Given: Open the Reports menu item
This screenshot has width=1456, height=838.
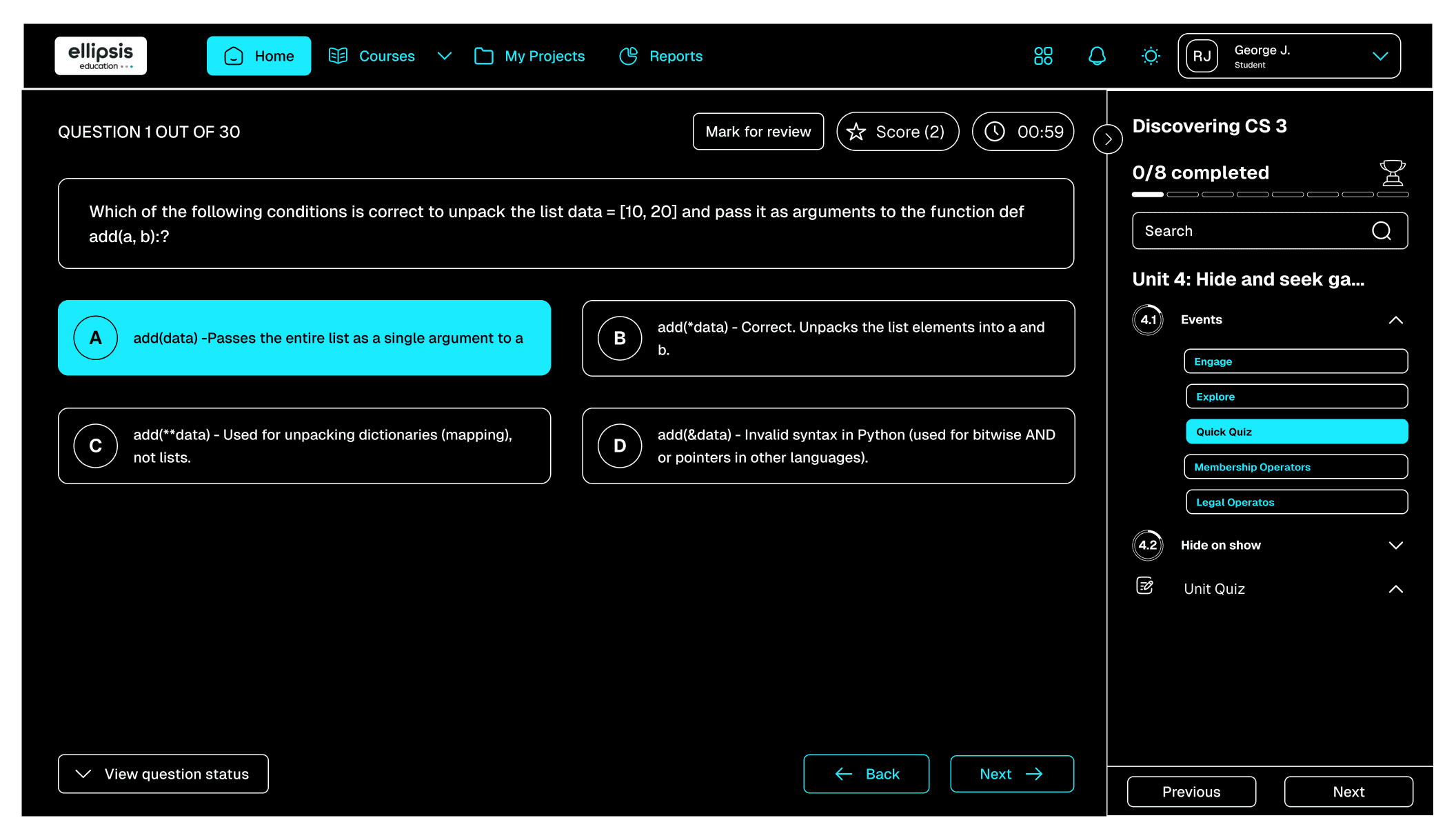Looking at the screenshot, I should click(x=660, y=56).
